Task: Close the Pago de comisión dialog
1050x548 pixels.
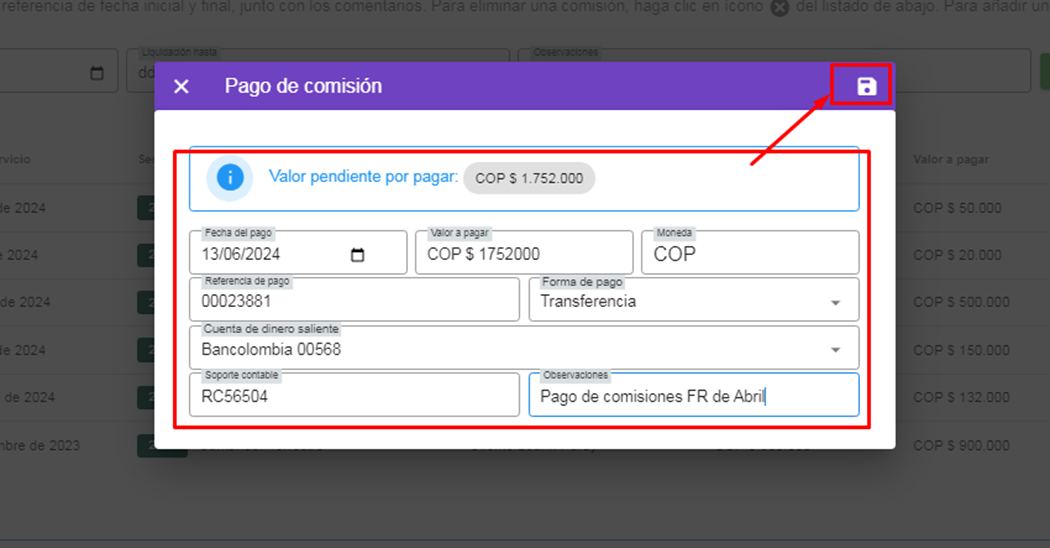Action: pos(181,87)
